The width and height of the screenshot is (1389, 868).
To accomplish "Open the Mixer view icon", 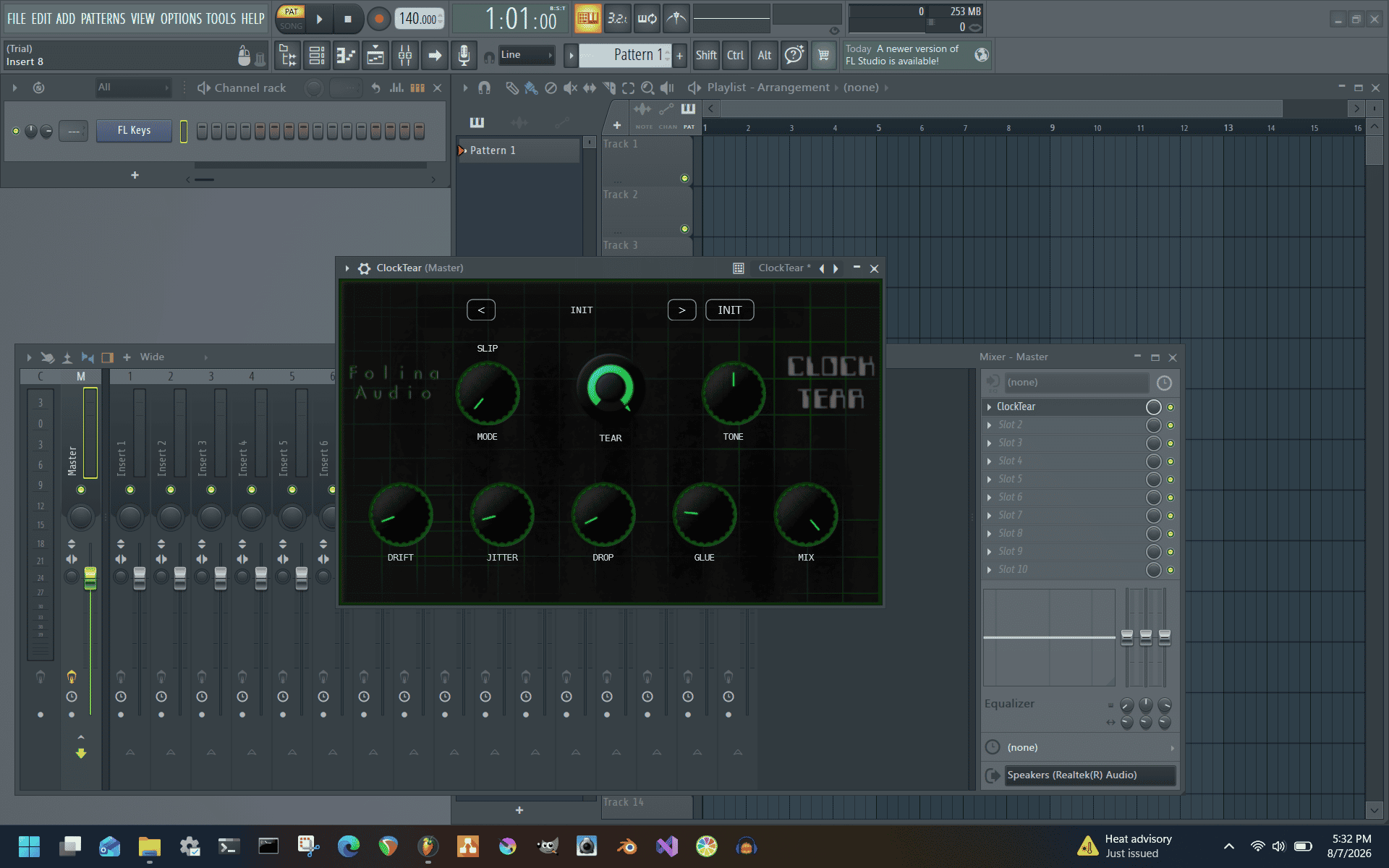I will click(405, 55).
